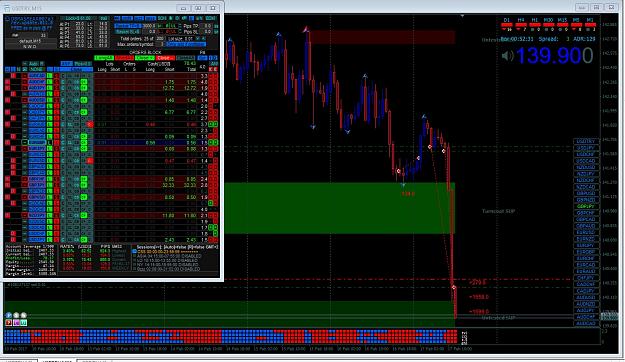Click the Pips TP value field
The height and width of the screenshot is (362, 625).
coord(207,26)
